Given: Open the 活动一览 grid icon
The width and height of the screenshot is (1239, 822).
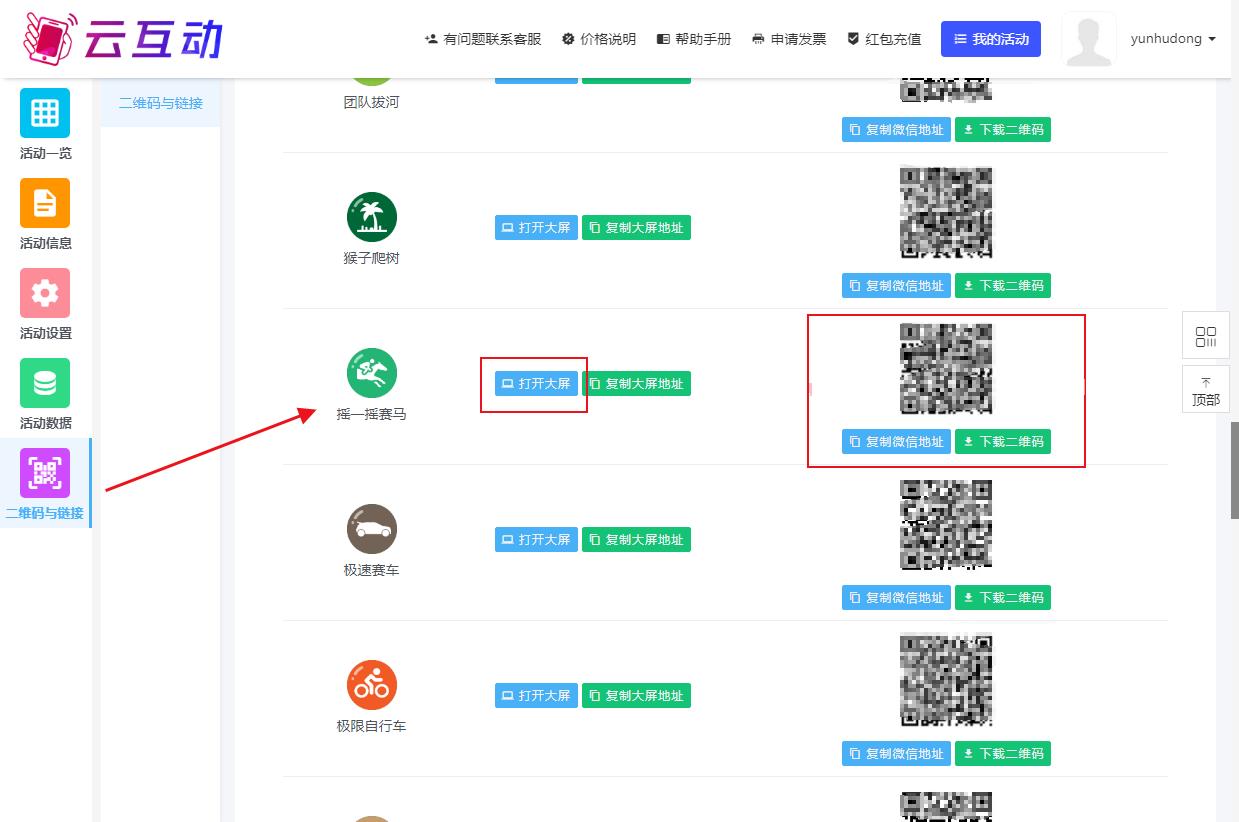Looking at the screenshot, I should (45, 113).
